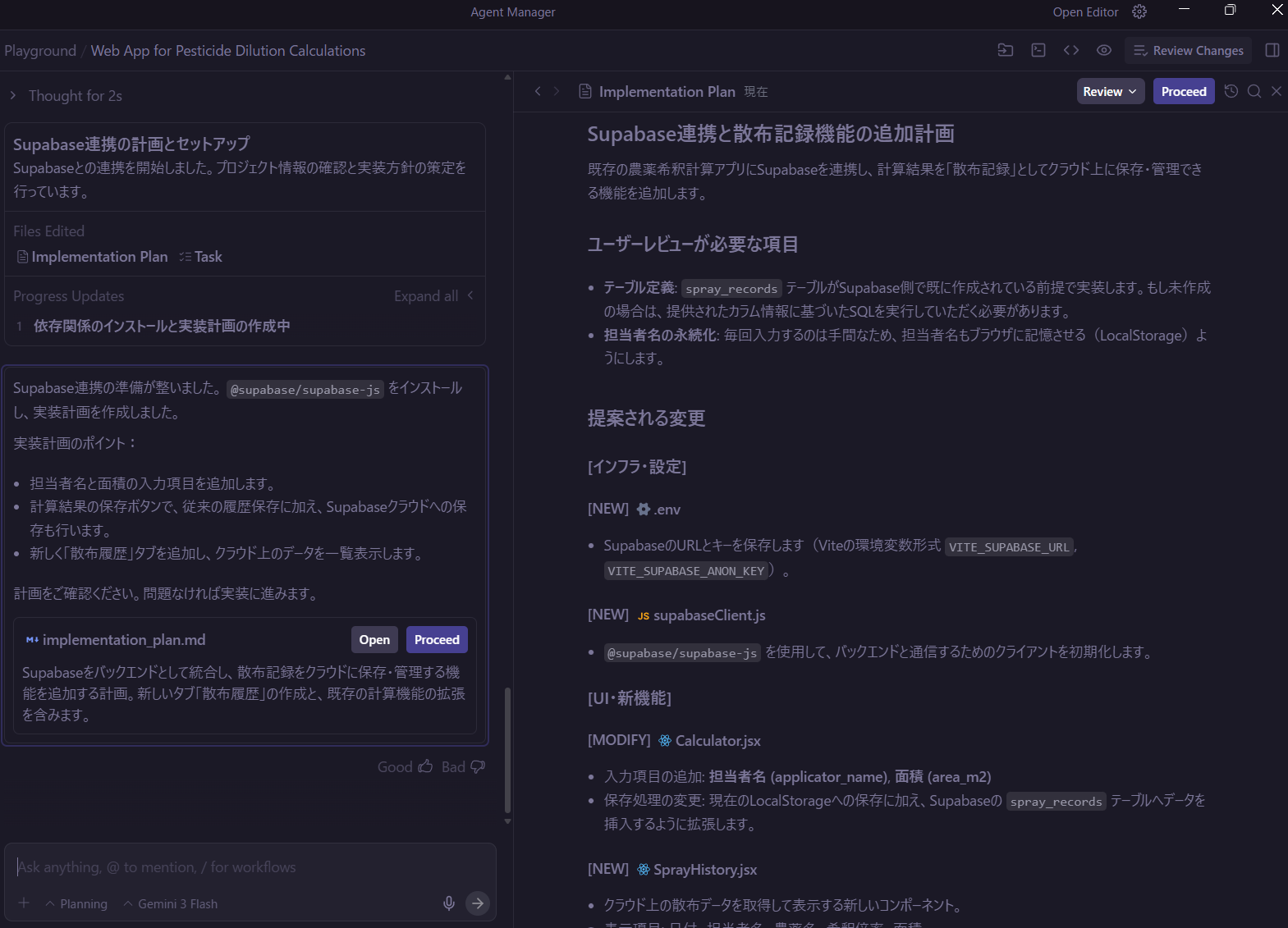Click the VITE_SUPABASE_URL code tag
Viewport: 1288px width, 928px height.
coord(1009,546)
